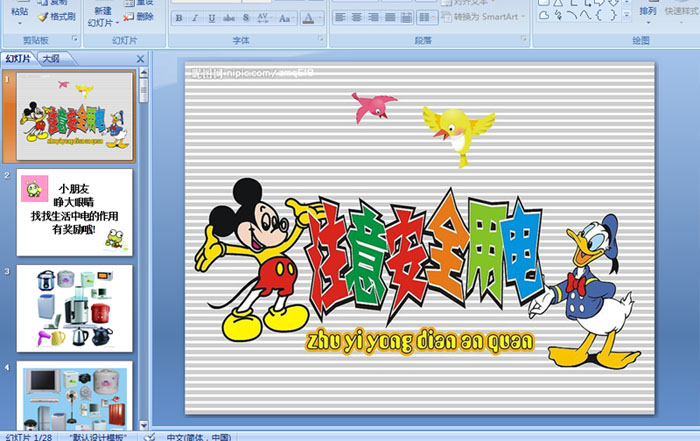Close the slides pane with the X
Viewport: 700px width, 441px height.
click(x=140, y=59)
